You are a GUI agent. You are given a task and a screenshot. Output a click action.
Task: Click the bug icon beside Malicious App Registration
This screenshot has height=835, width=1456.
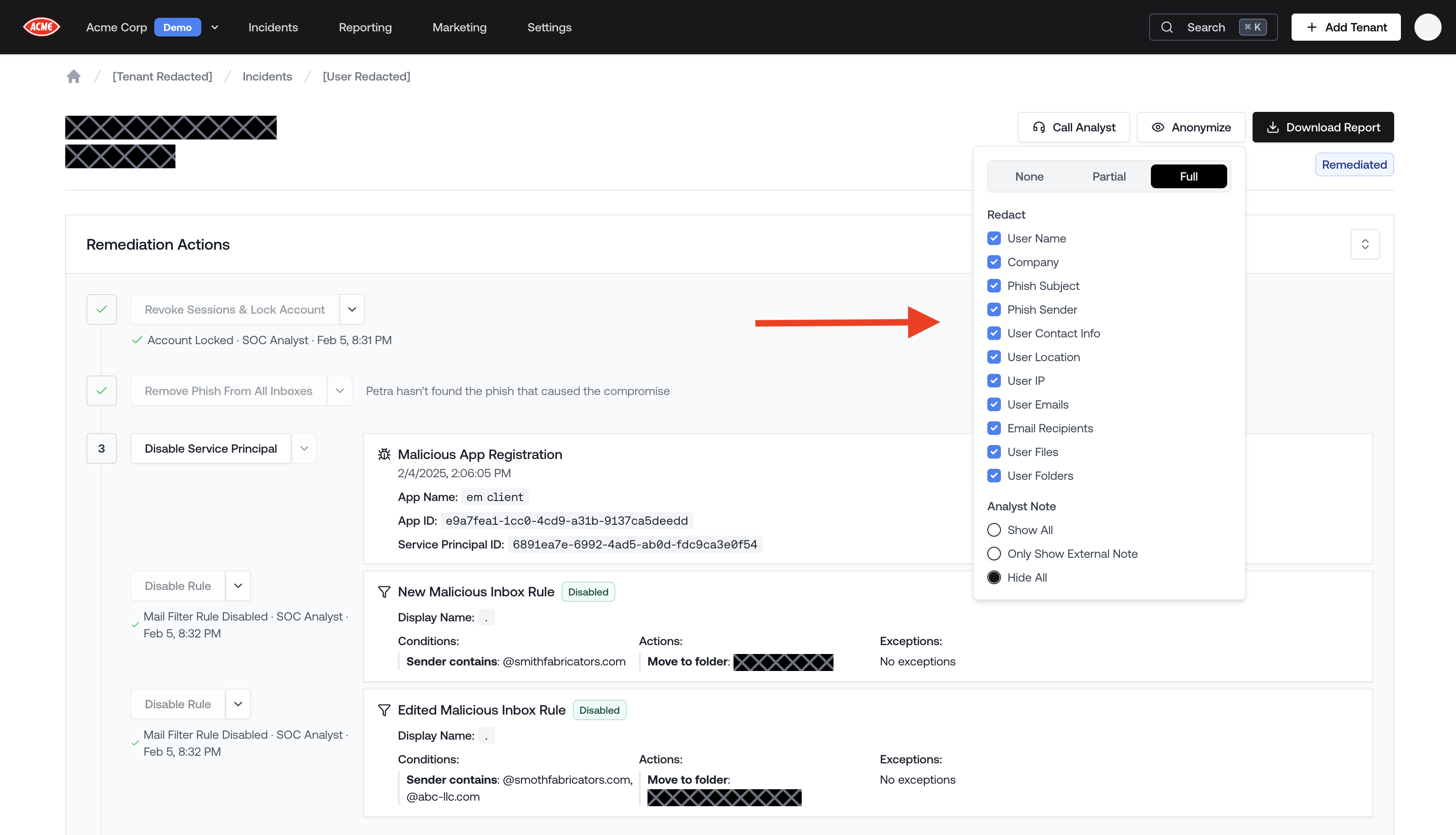[x=384, y=454]
